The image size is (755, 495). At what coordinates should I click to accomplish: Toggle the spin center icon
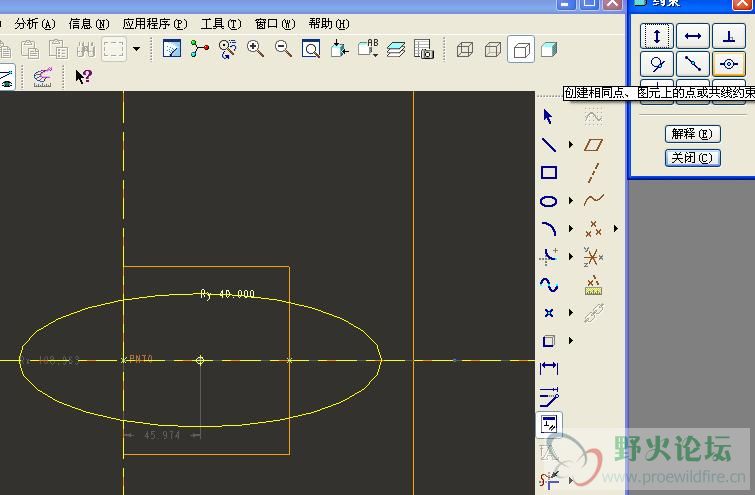199,49
